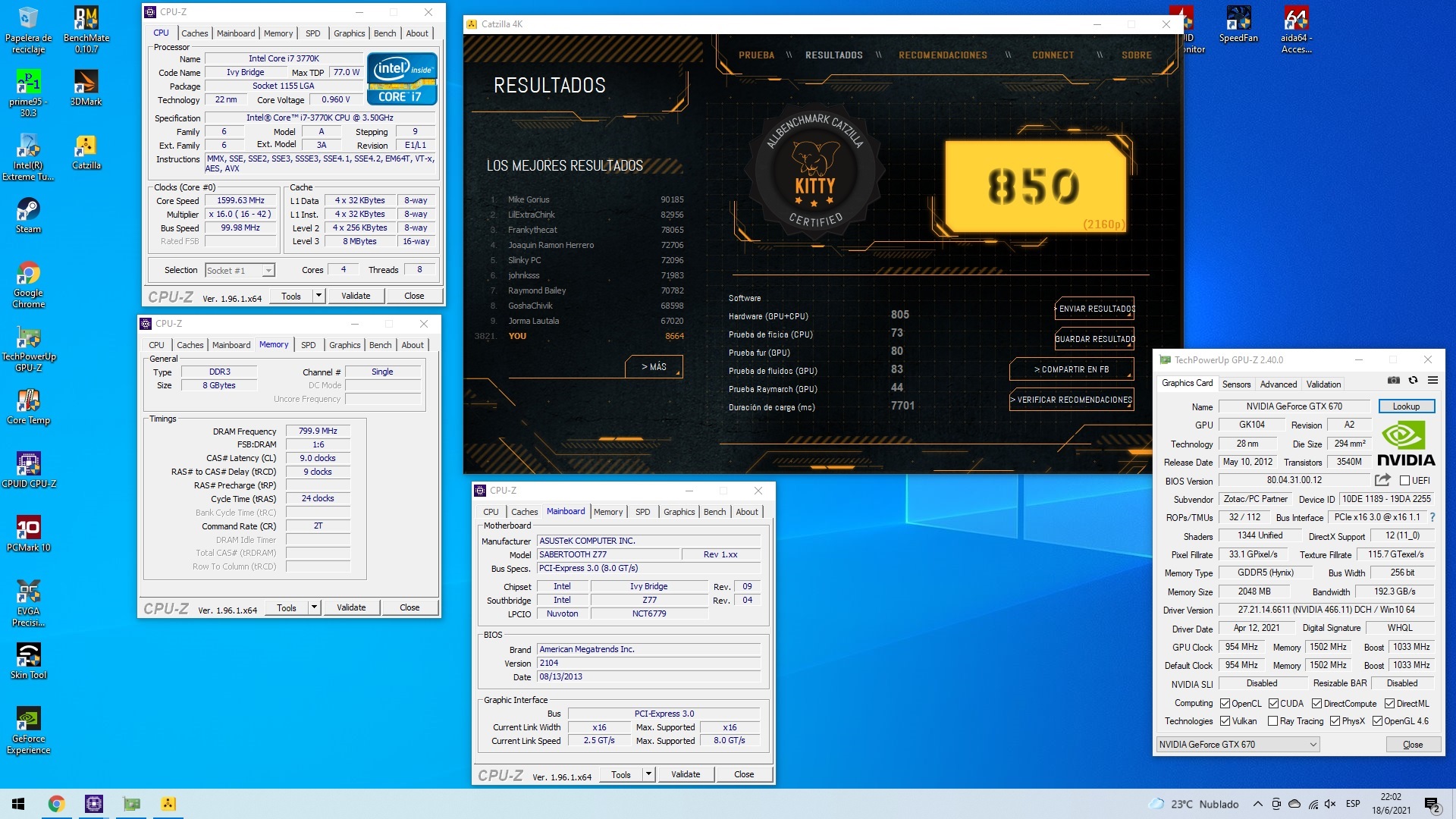Toggle the DirectML checkbox

1389,704
